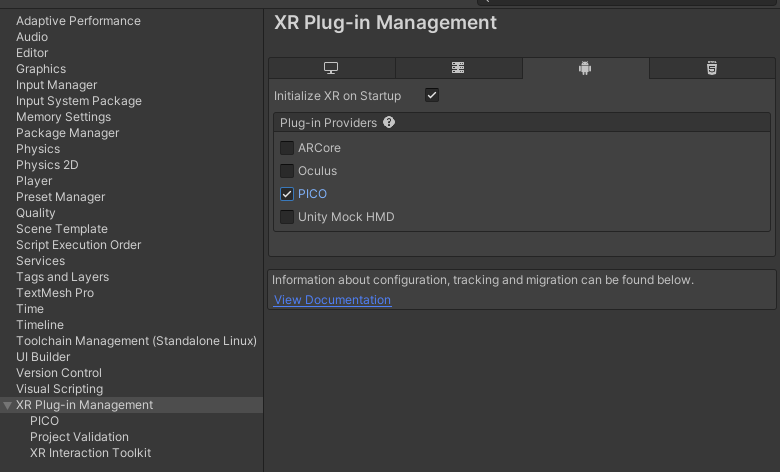
Task: Select Timeline settings
Action: pos(40,325)
